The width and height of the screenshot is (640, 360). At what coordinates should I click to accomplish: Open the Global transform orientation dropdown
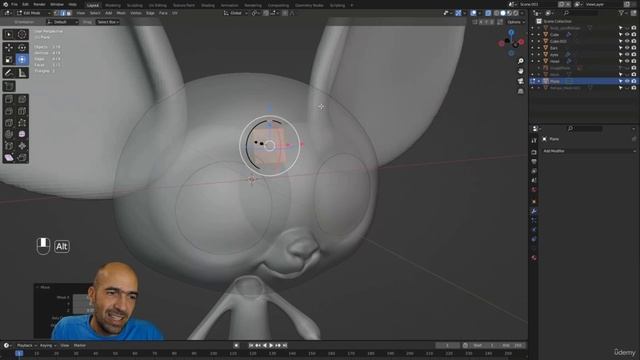(x=236, y=13)
